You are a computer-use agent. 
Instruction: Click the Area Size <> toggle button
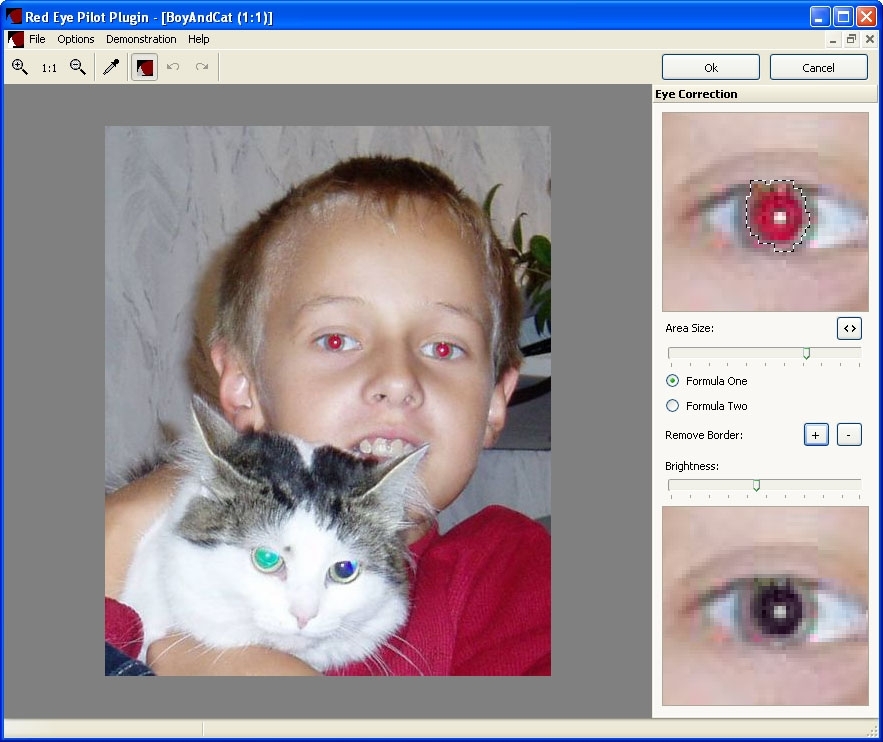tap(849, 328)
